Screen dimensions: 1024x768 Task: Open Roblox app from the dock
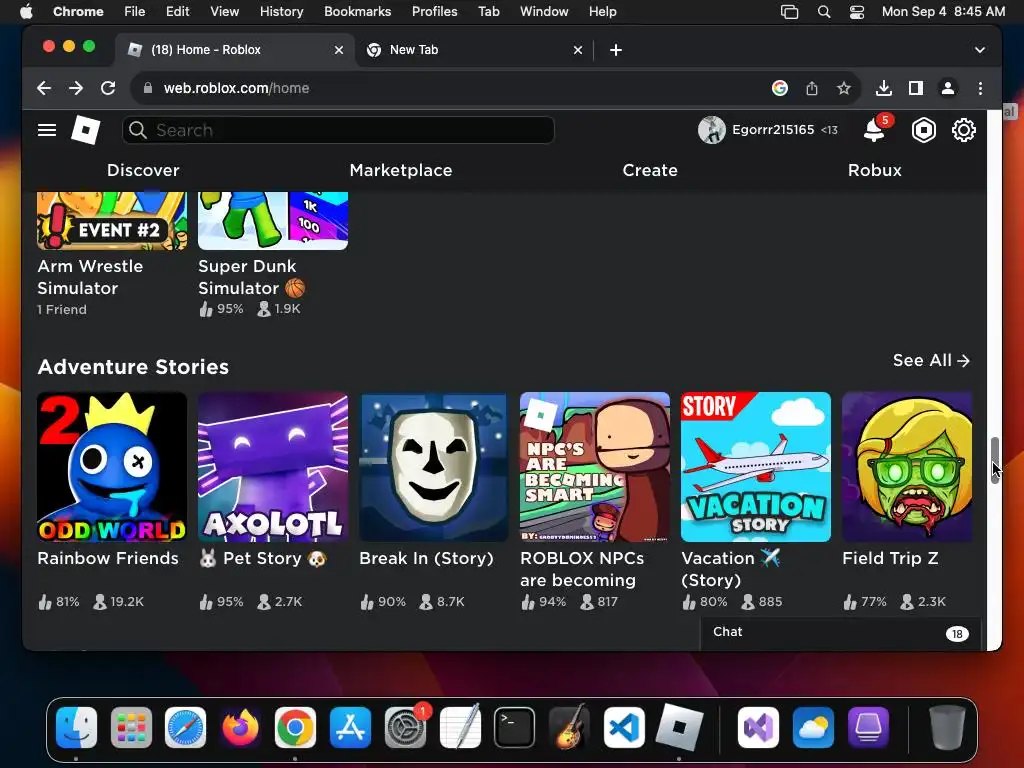(x=679, y=728)
